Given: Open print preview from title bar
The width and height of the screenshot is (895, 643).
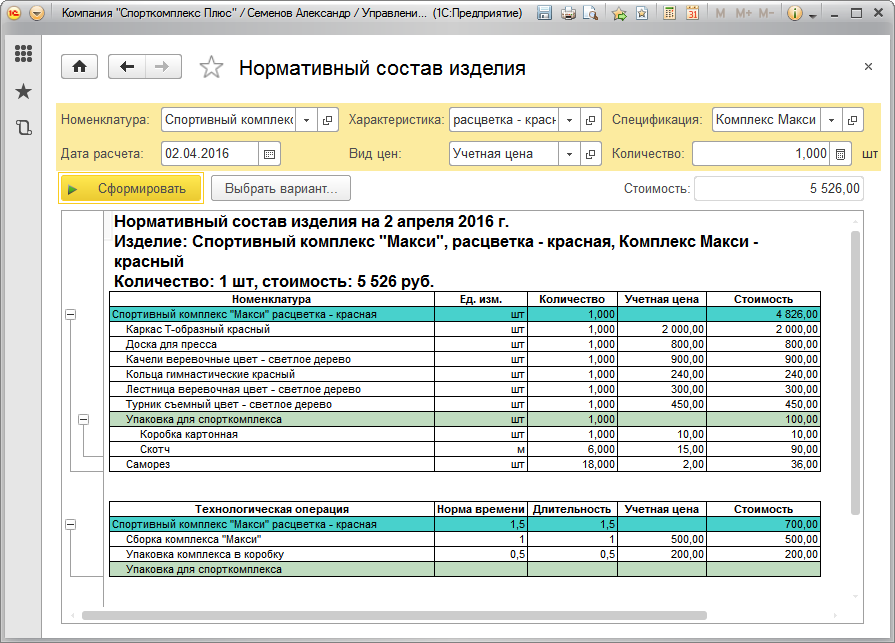Looking at the screenshot, I should (591, 14).
